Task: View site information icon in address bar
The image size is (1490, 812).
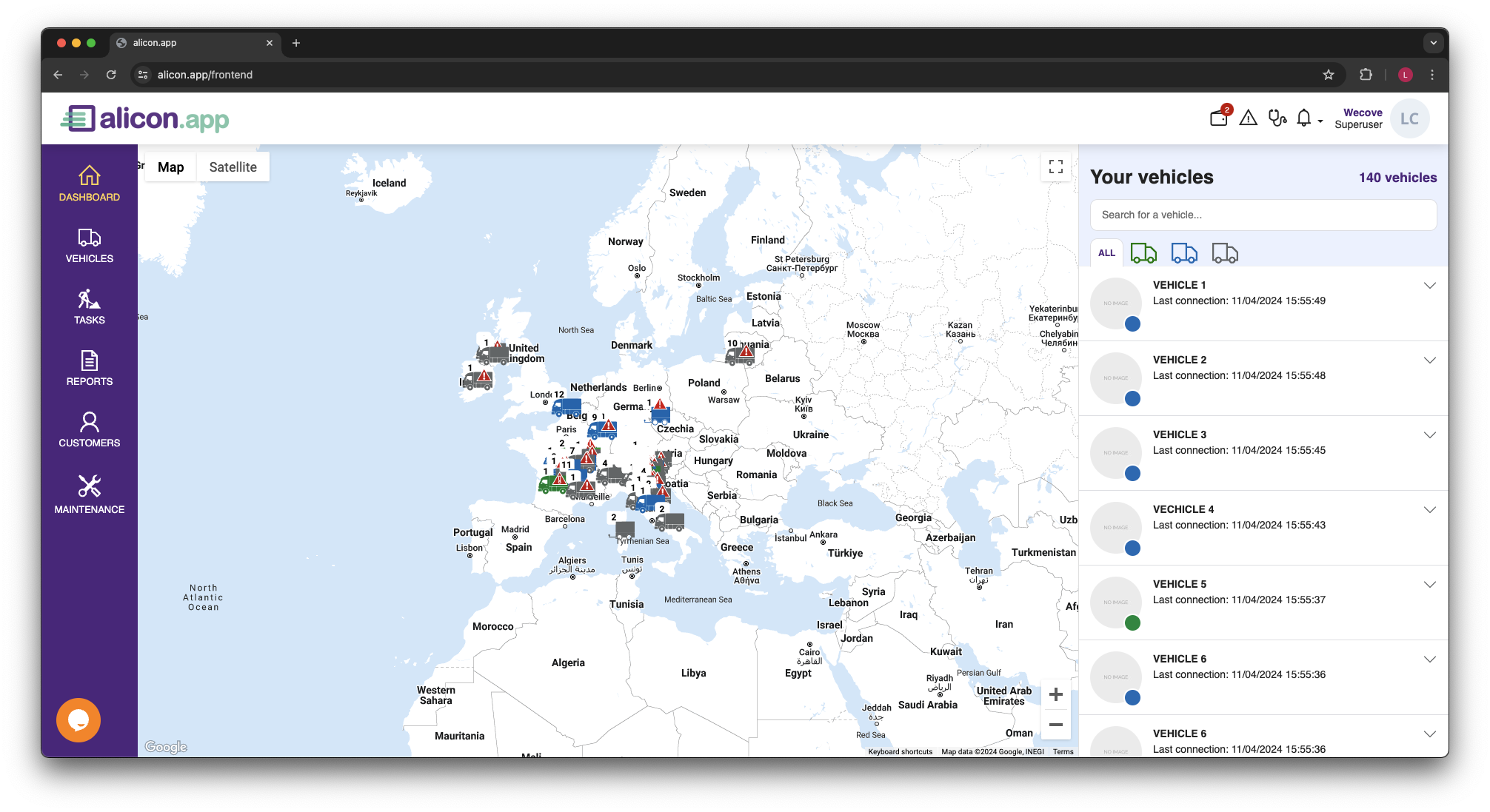Action: click(144, 75)
